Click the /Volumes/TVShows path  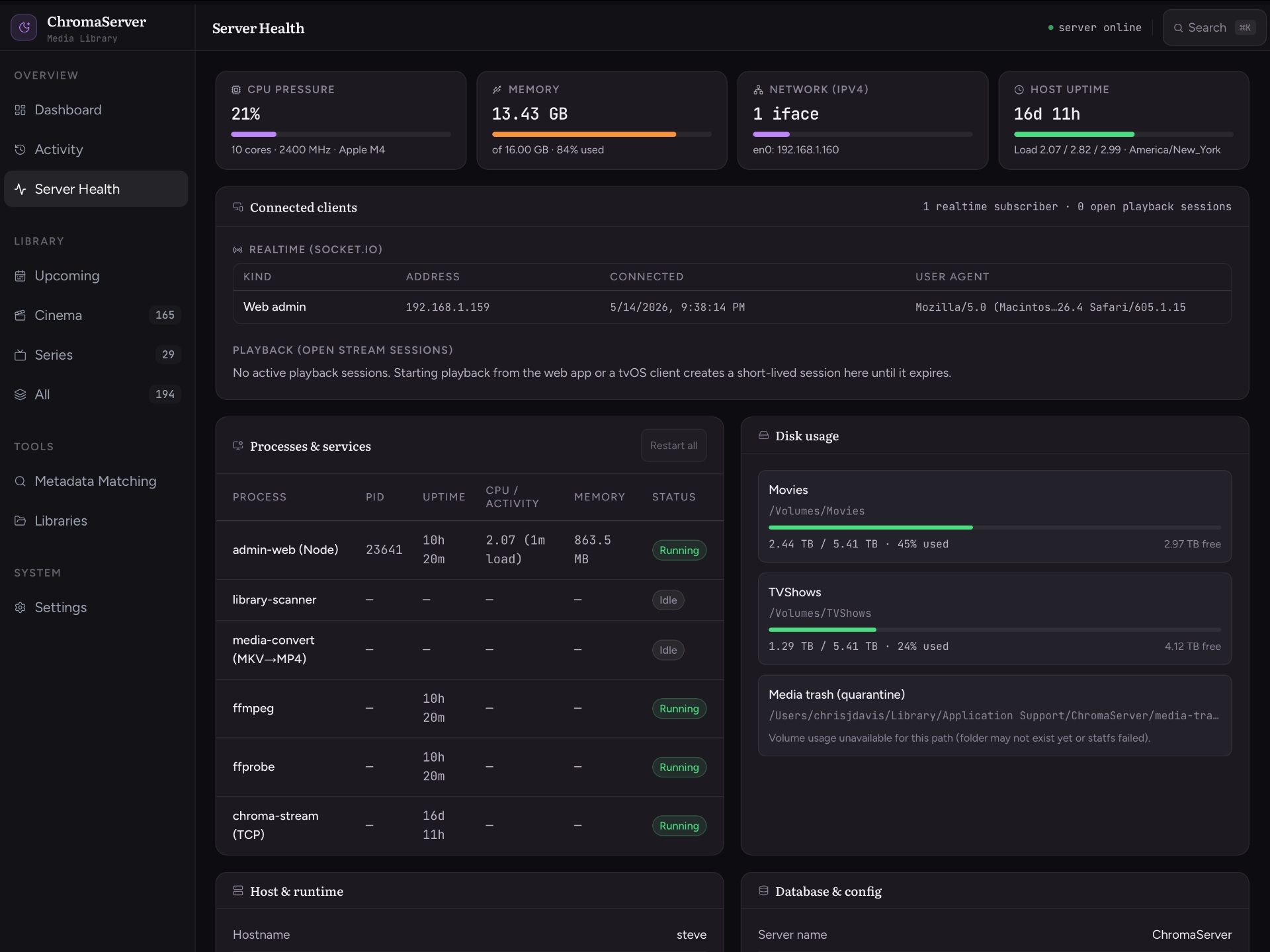(820, 614)
